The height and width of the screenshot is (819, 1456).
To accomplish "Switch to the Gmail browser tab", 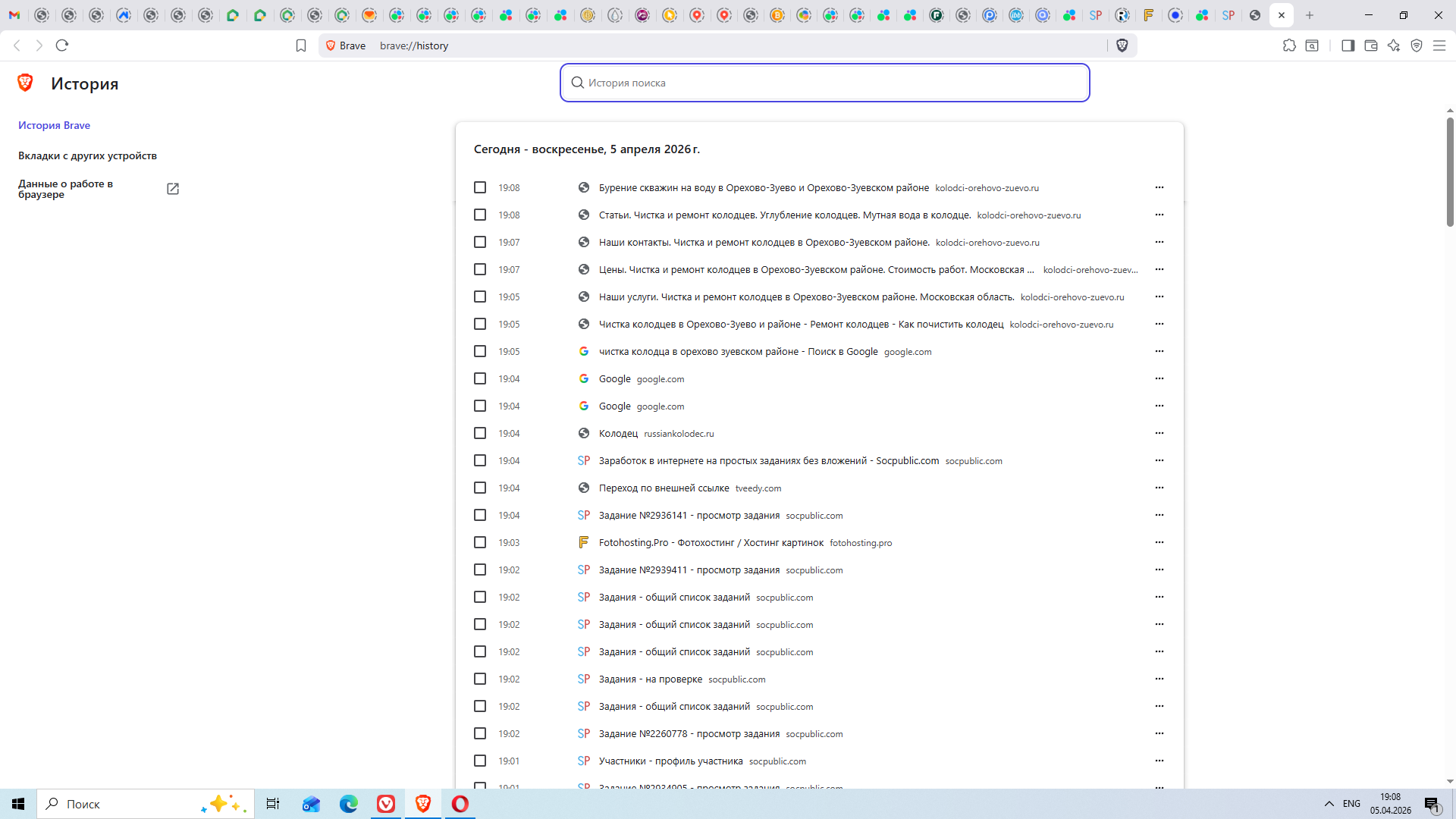I will 14,15.
